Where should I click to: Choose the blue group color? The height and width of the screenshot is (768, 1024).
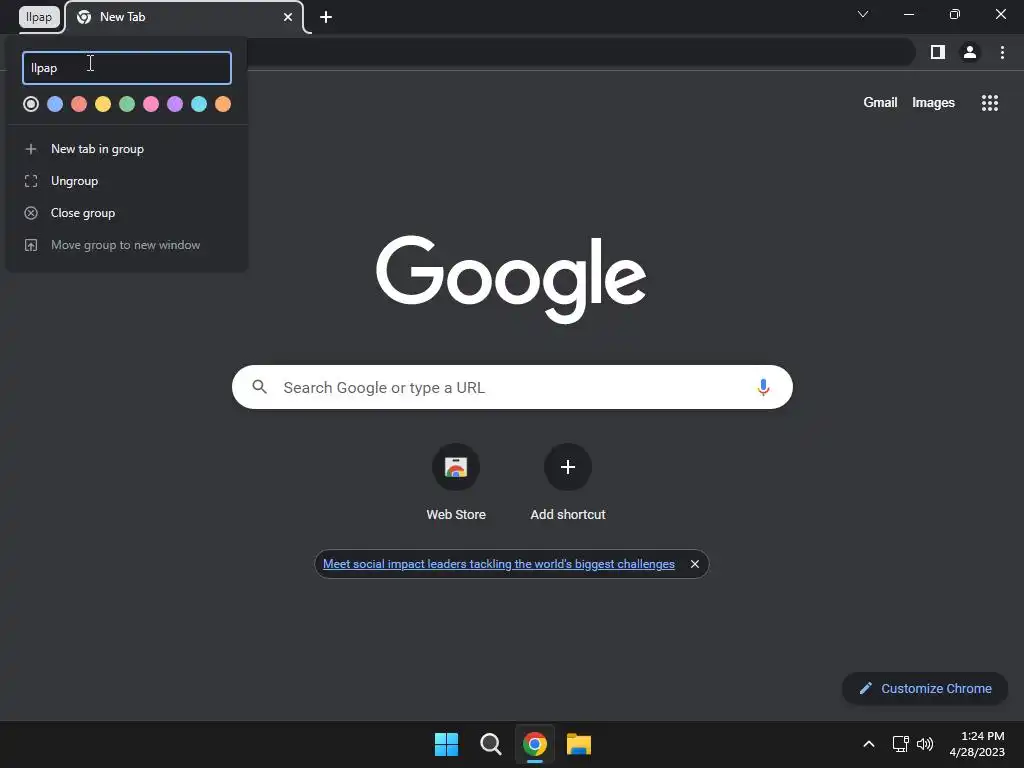[x=55, y=104]
